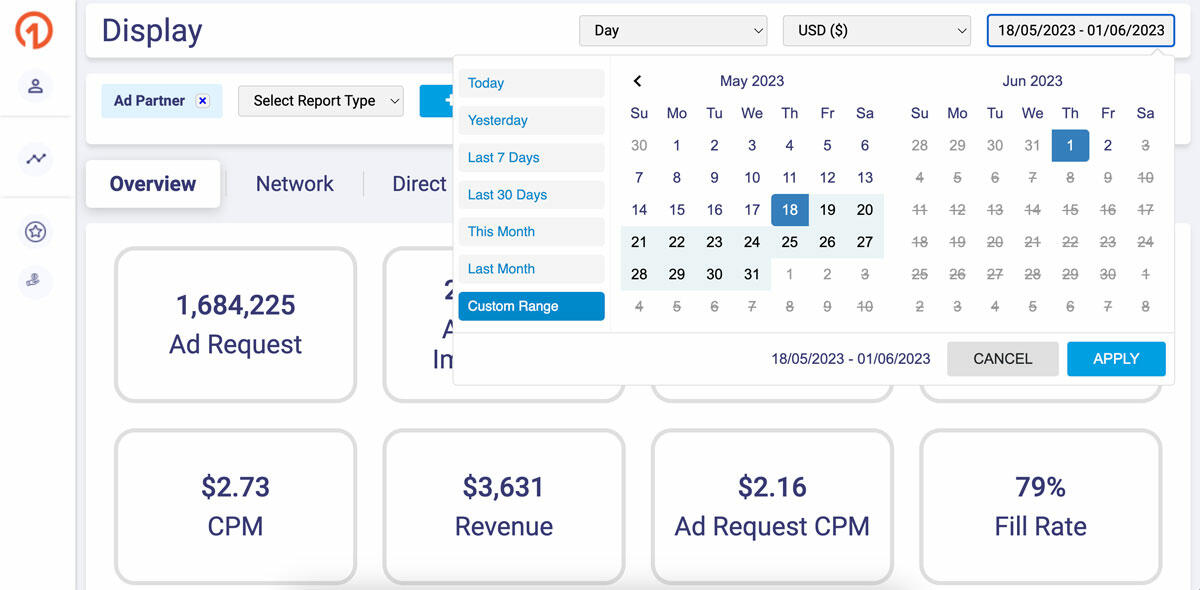
Task: Open the USD ($) currency dropdown
Action: pos(876,31)
